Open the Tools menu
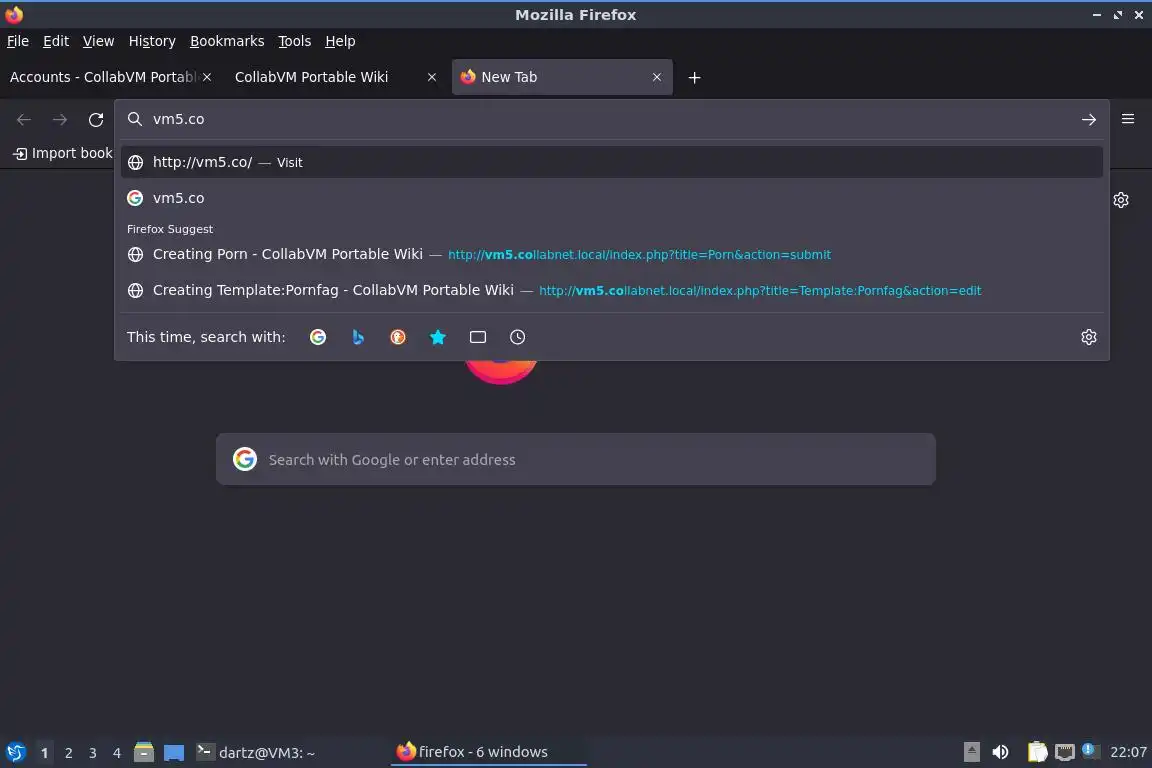Screen dimensions: 1152x768 (x=295, y=41)
